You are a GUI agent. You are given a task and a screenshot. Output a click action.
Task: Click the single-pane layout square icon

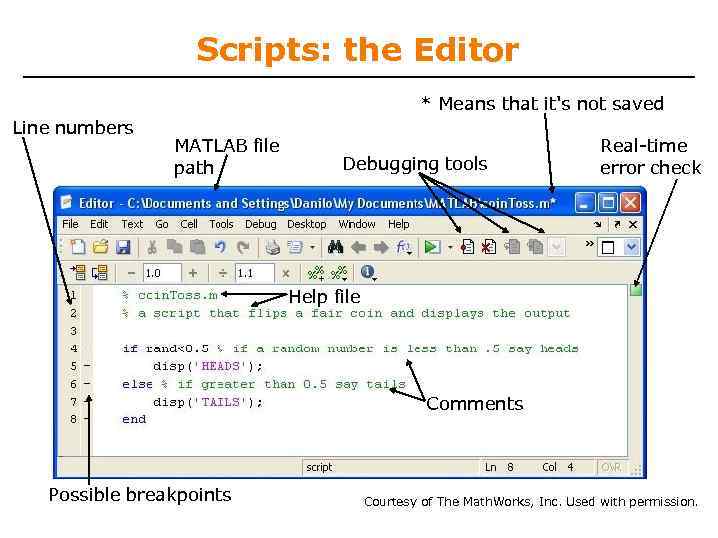coord(608,248)
